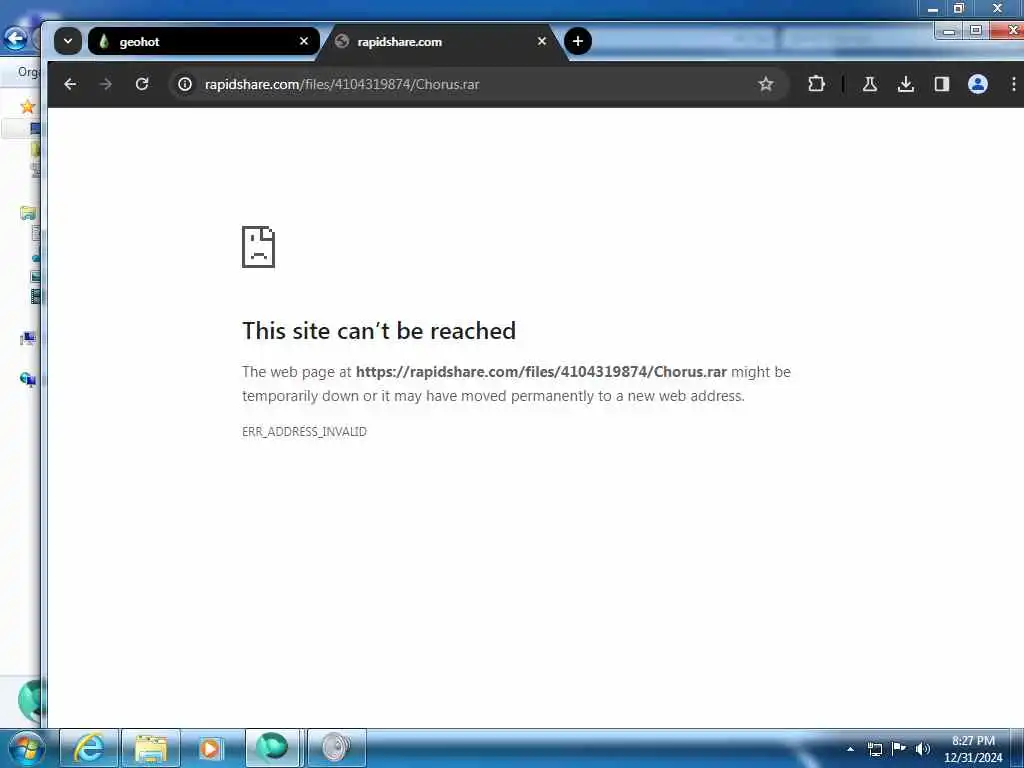Open Chrome Labs flask icon
The height and width of the screenshot is (768, 1024).
coord(869,84)
